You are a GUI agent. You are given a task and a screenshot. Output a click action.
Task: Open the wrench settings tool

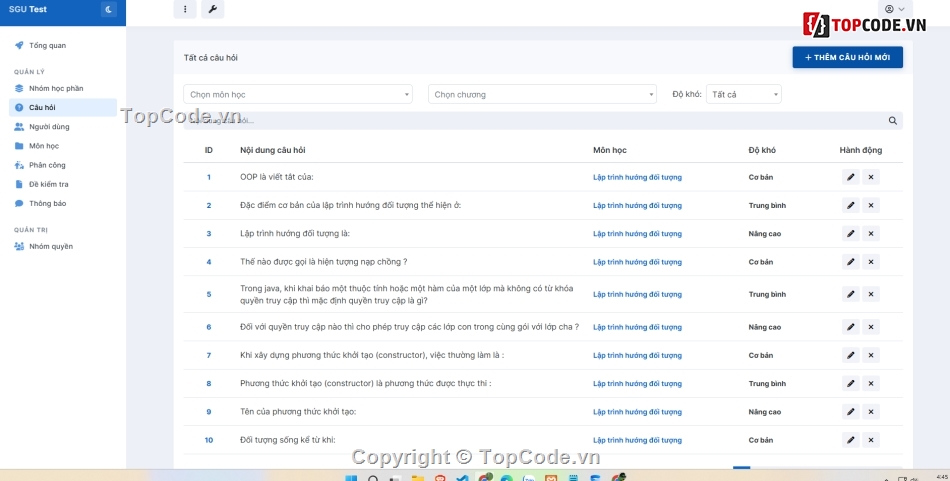pyautogui.click(x=213, y=9)
